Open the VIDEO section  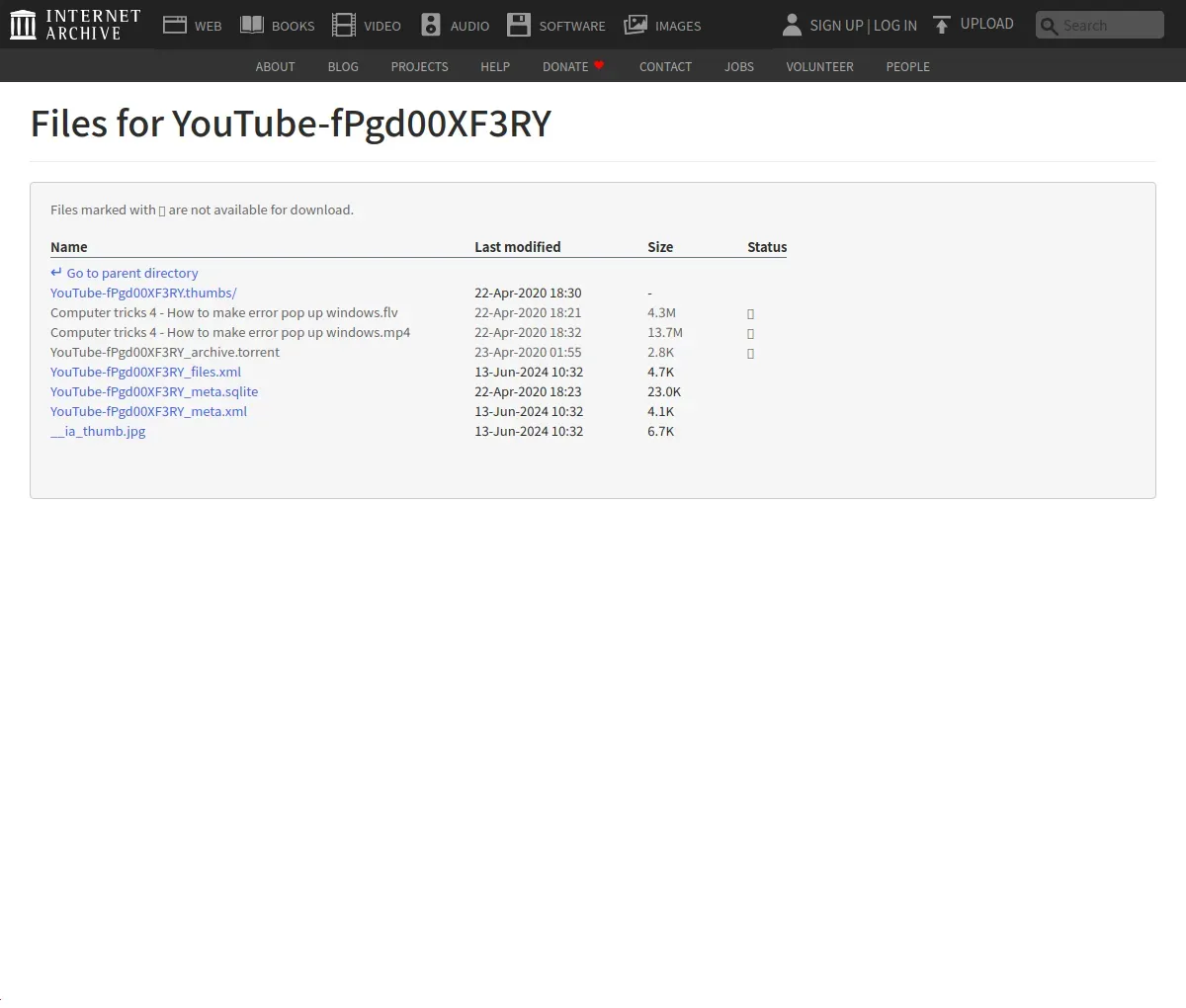click(382, 26)
